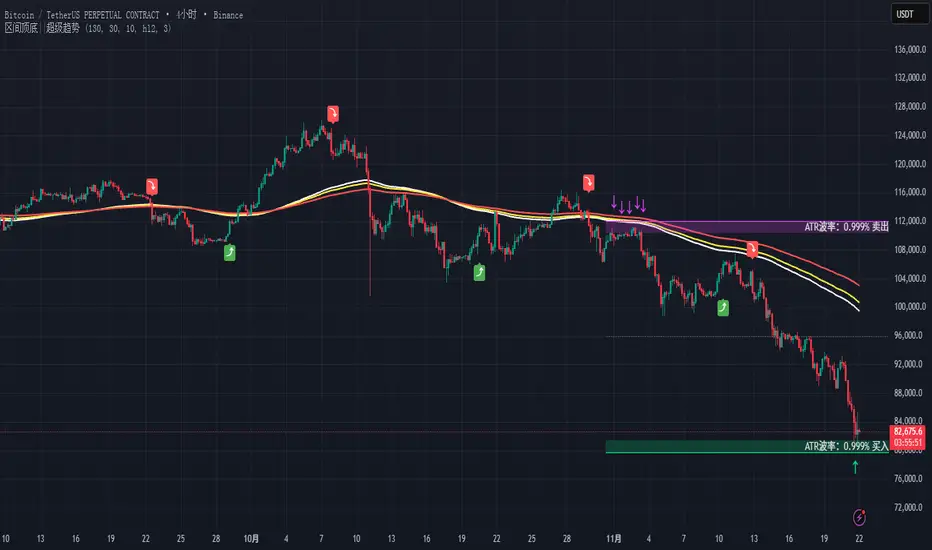Click the 10月 label on the date axis

click(251, 539)
